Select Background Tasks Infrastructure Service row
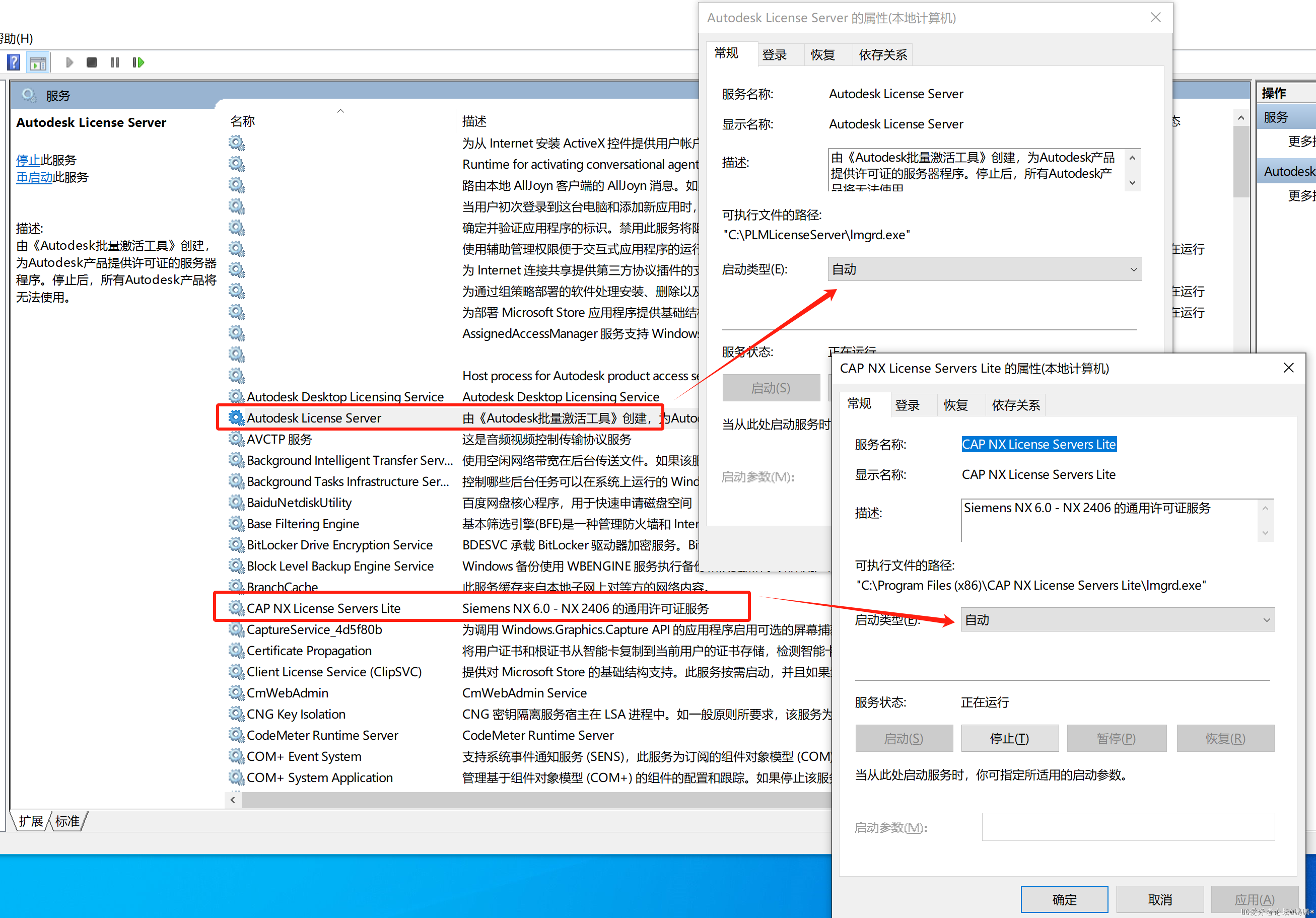The height and width of the screenshot is (918, 1316). [x=348, y=481]
